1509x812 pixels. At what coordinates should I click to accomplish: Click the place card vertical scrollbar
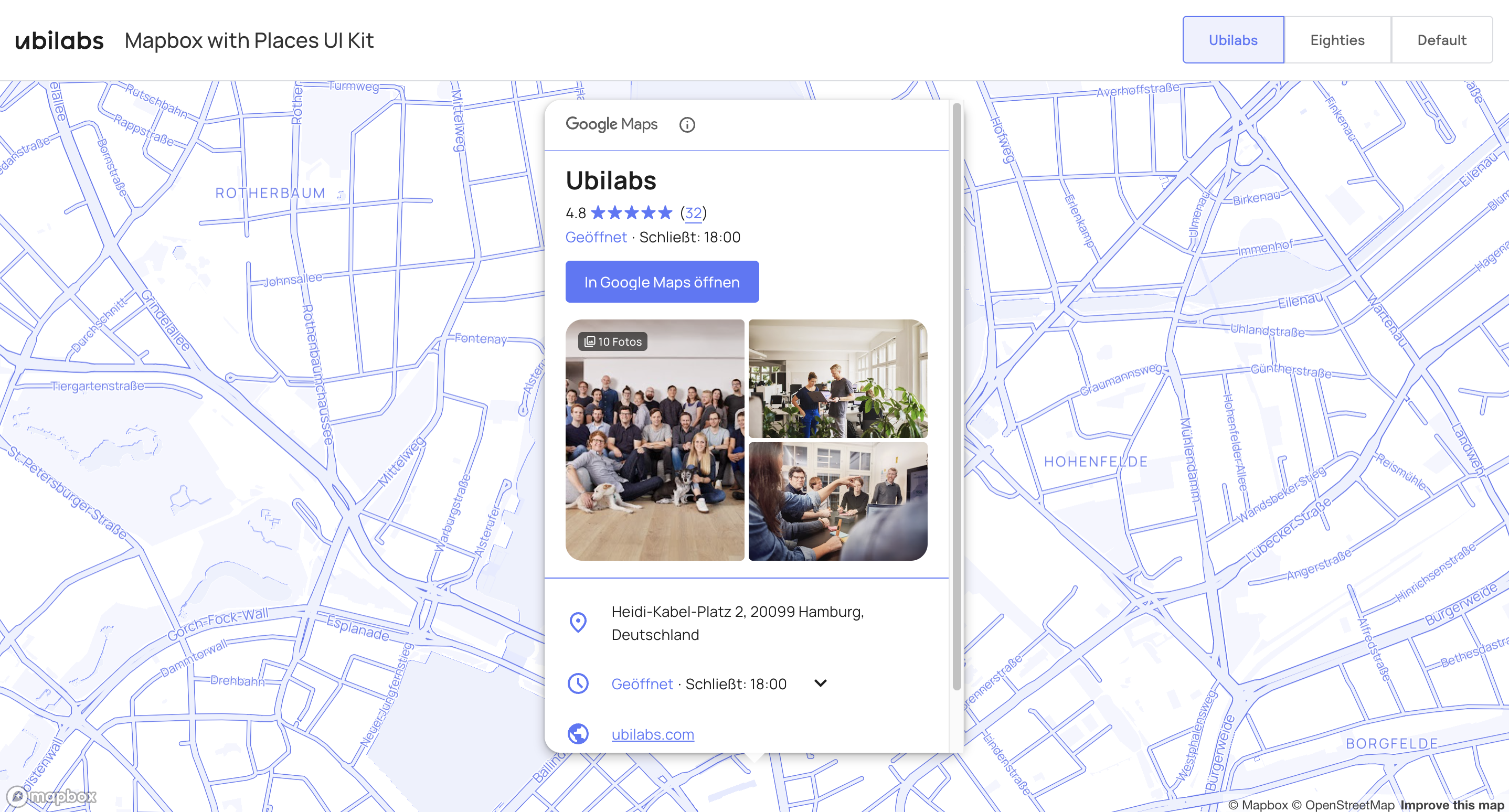coord(957,397)
